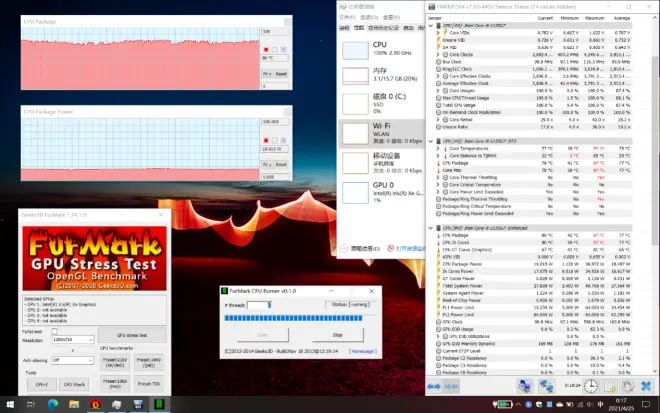660x413 pixels.
Task: Toggle middle checkbox in CPU Package Power graph
Action: click(x=274, y=140)
